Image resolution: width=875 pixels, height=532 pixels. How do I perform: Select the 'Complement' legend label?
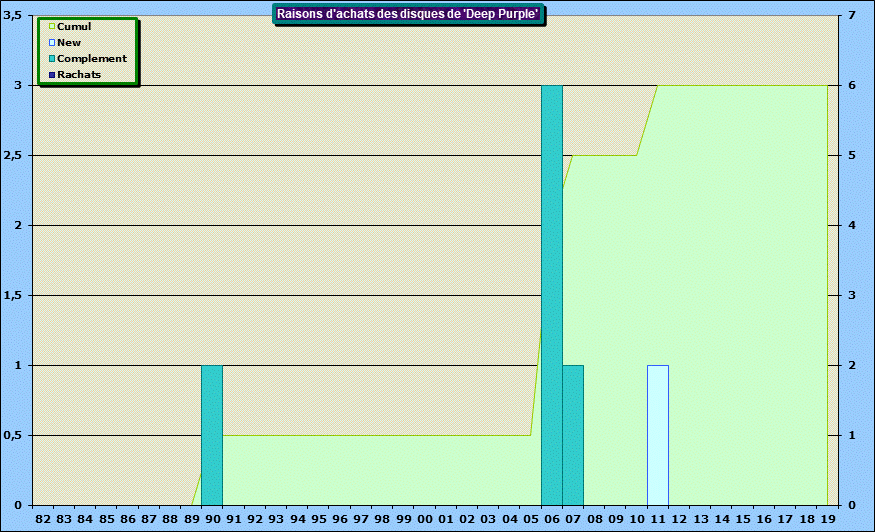tap(92, 59)
